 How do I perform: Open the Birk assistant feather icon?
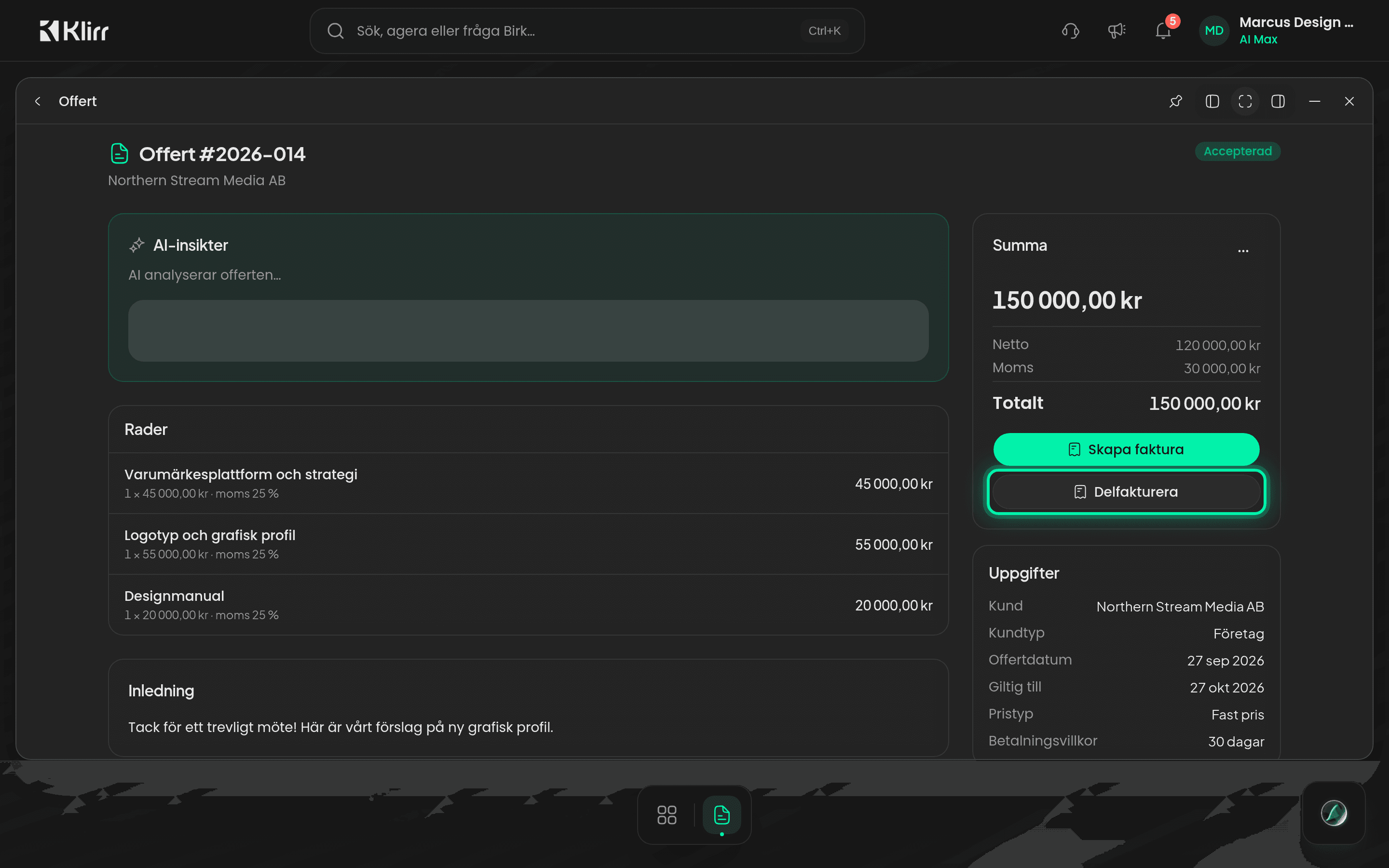(1334, 813)
